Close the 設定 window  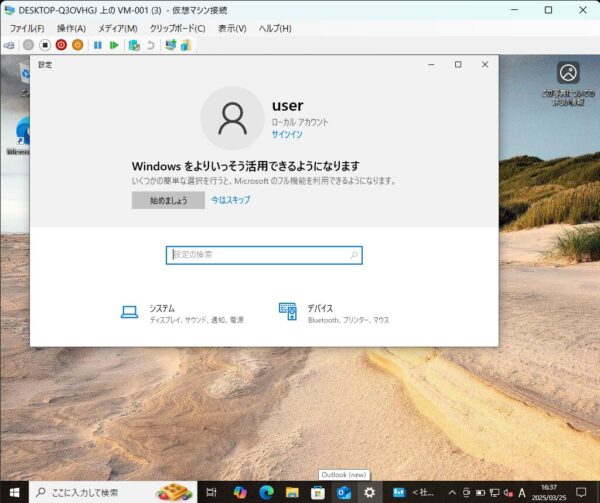click(x=485, y=65)
